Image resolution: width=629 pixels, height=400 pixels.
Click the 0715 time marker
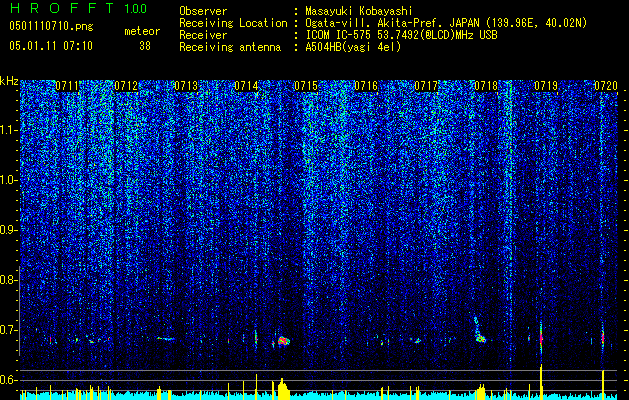point(306,86)
